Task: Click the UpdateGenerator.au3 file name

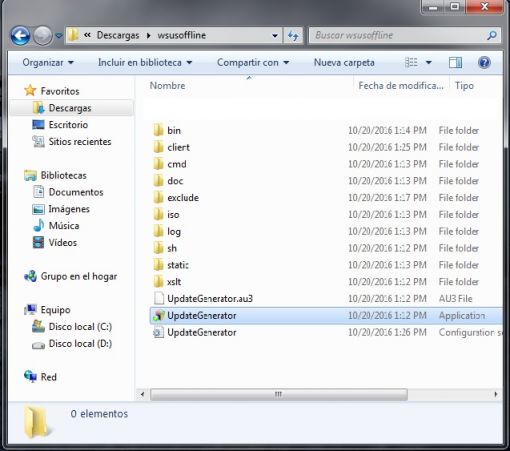Action: click(x=210, y=299)
